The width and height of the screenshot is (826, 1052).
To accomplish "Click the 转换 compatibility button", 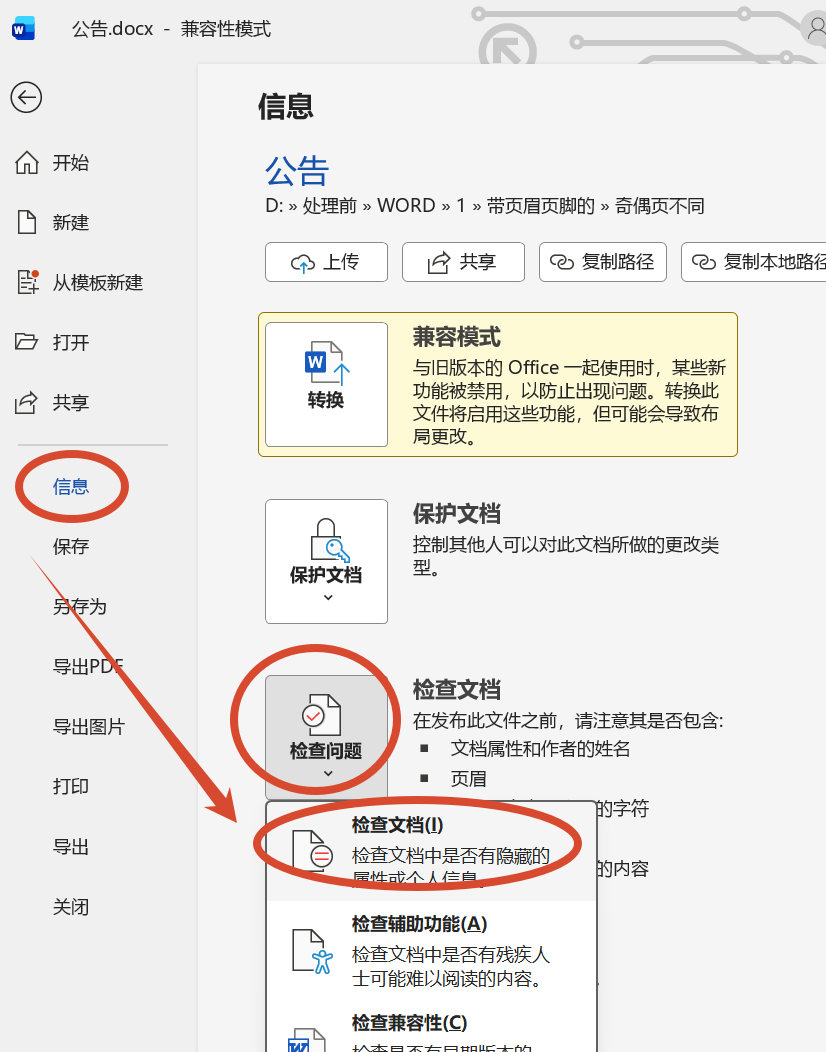I will click(x=326, y=384).
